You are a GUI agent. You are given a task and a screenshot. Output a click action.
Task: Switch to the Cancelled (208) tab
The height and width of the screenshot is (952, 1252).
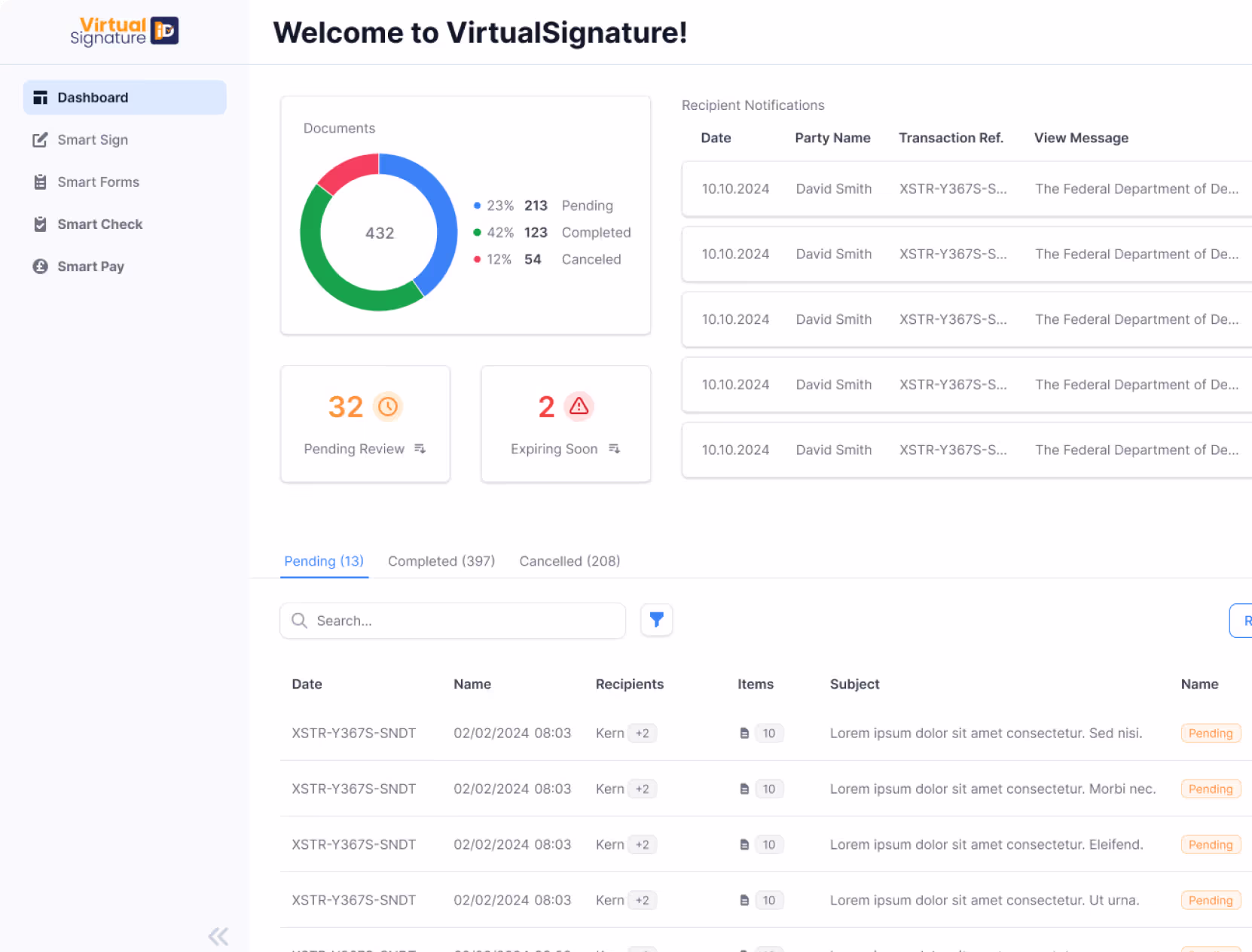click(x=570, y=561)
